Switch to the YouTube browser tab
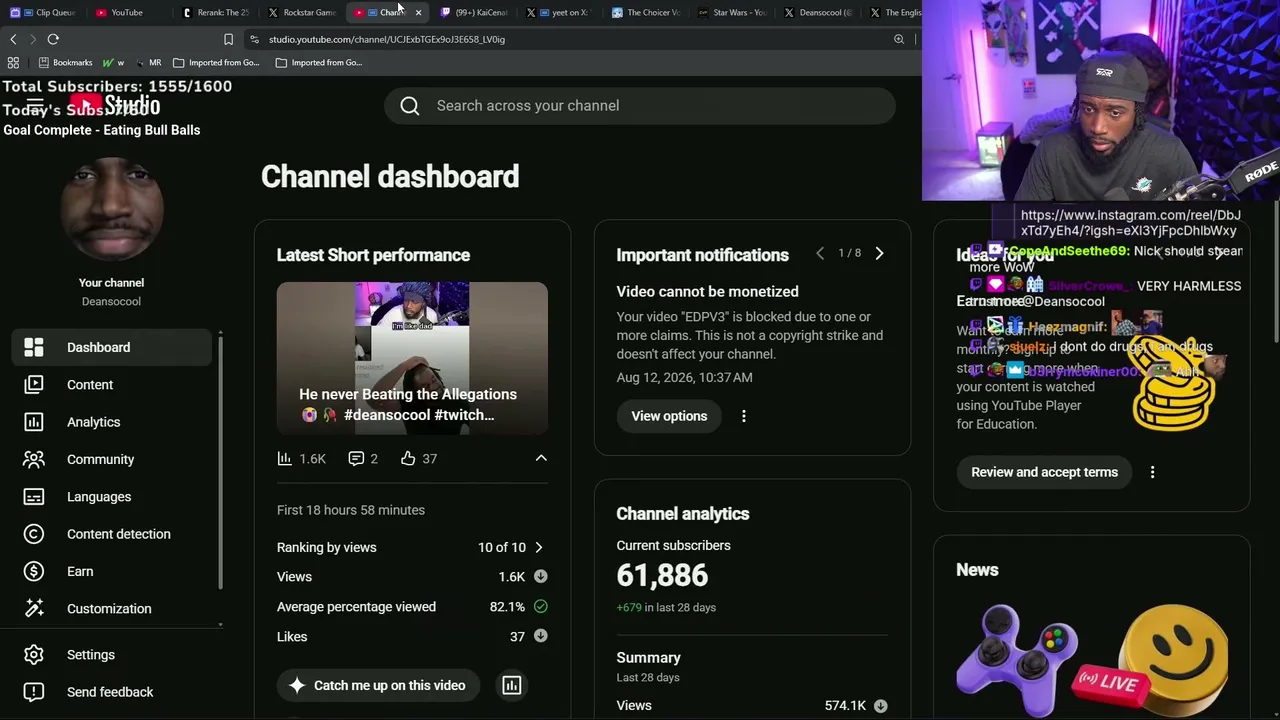 pos(127,13)
